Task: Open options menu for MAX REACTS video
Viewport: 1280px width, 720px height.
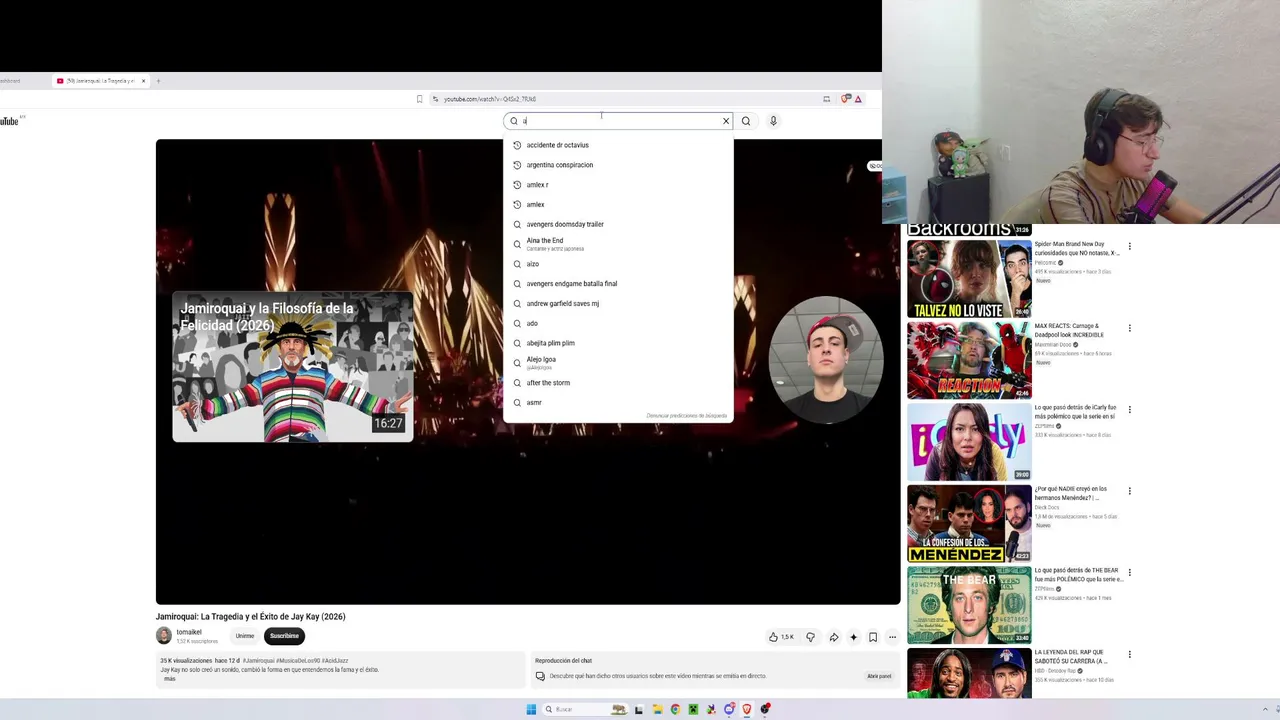Action: (x=1130, y=328)
